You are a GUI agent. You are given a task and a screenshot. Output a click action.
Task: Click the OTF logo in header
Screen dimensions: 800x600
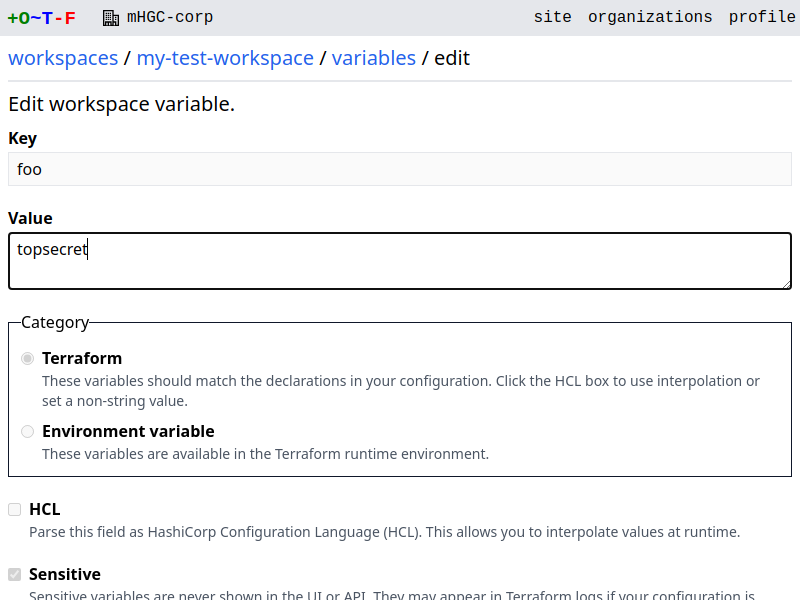click(x=41, y=17)
